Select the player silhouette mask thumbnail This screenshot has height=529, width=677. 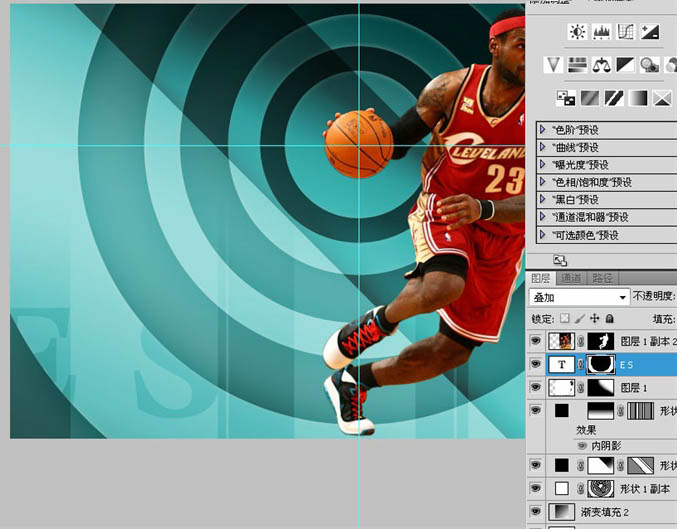pos(601,341)
